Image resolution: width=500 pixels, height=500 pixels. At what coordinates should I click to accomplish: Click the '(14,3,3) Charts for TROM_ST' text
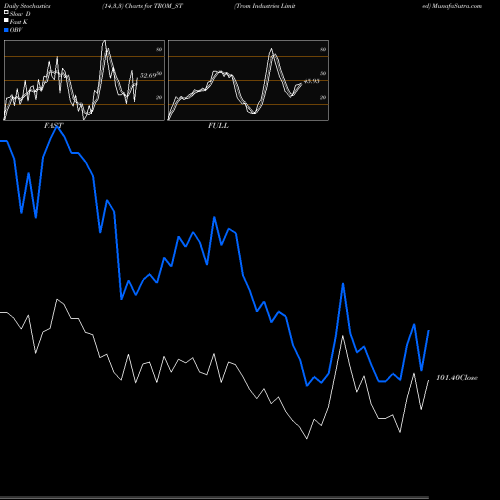[x=142, y=6]
